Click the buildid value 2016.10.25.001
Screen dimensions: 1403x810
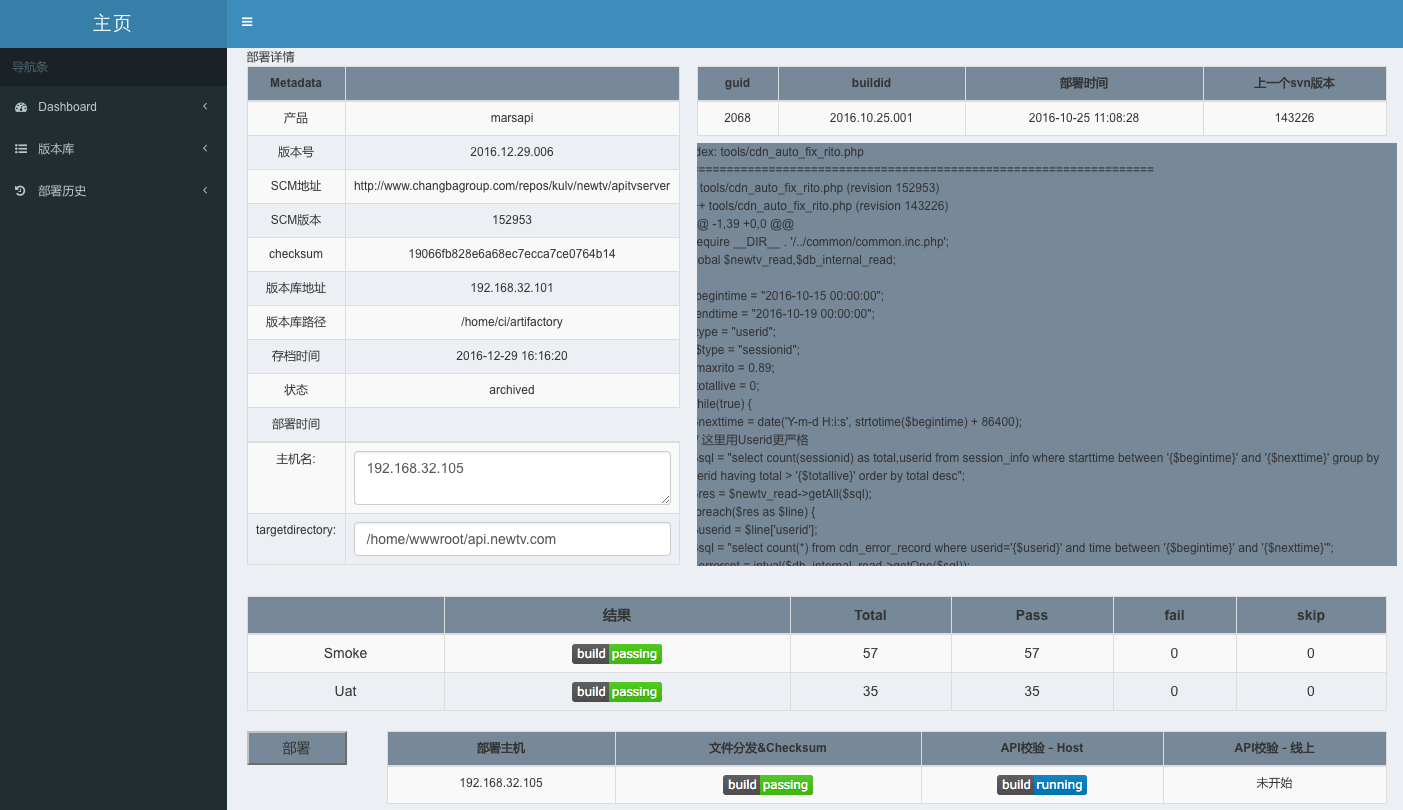click(x=871, y=118)
